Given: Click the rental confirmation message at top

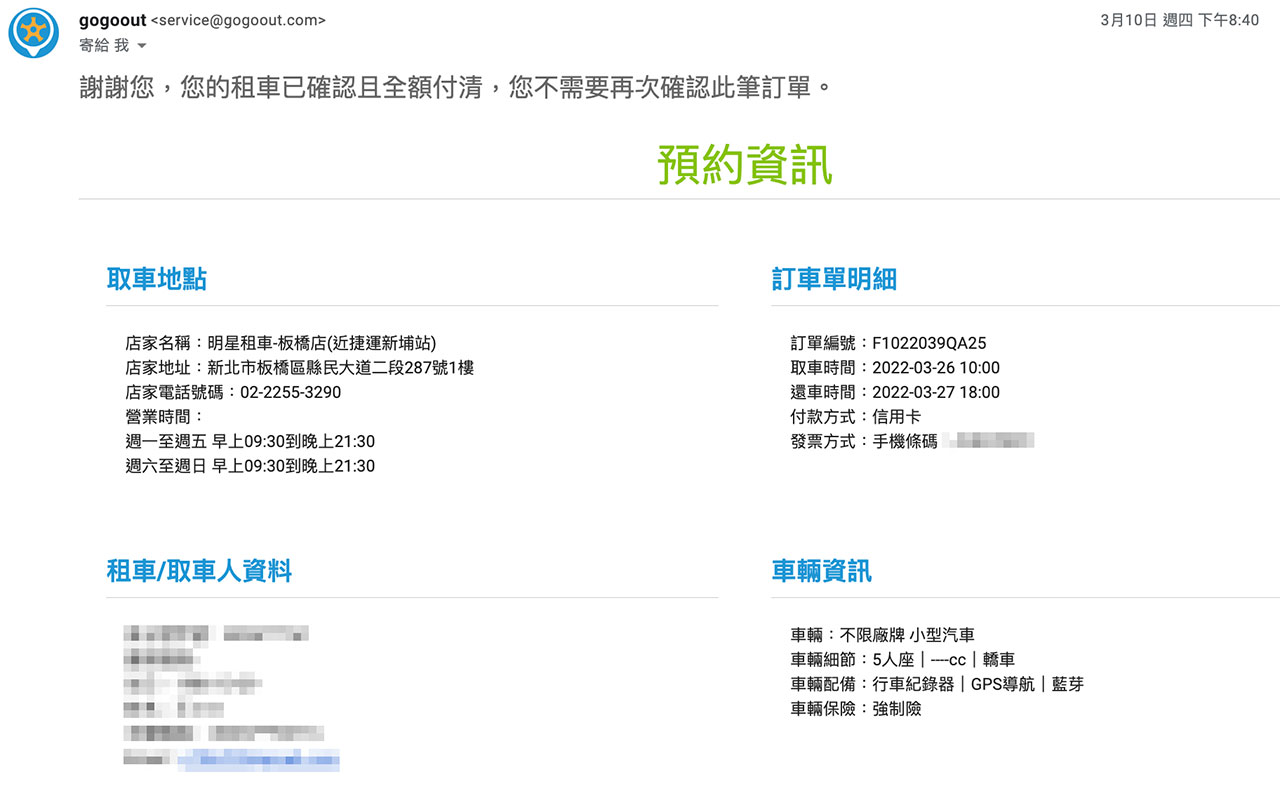Looking at the screenshot, I should (x=455, y=87).
